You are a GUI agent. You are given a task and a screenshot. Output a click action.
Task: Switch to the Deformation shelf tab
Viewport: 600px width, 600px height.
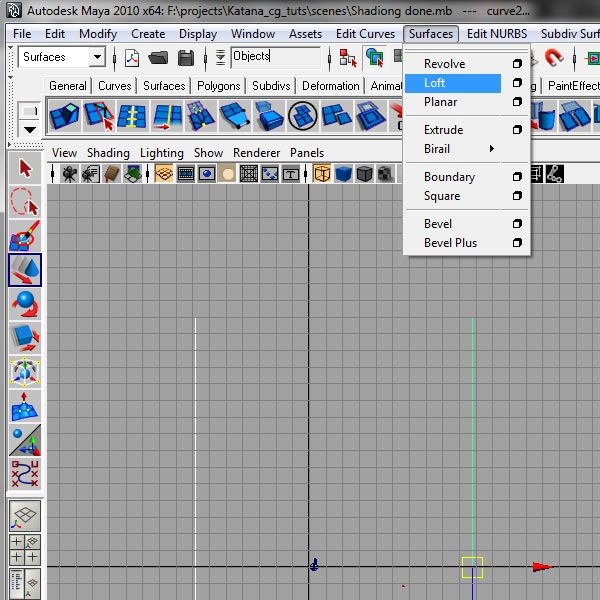tap(331, 86)
